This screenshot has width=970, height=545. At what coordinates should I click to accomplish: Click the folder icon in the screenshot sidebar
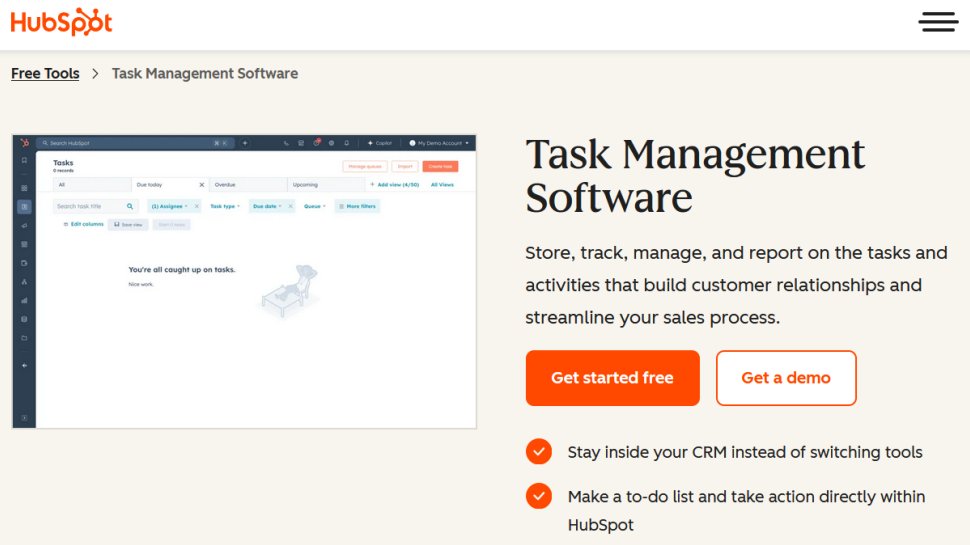pyautogui.click(x=24, y=338)
